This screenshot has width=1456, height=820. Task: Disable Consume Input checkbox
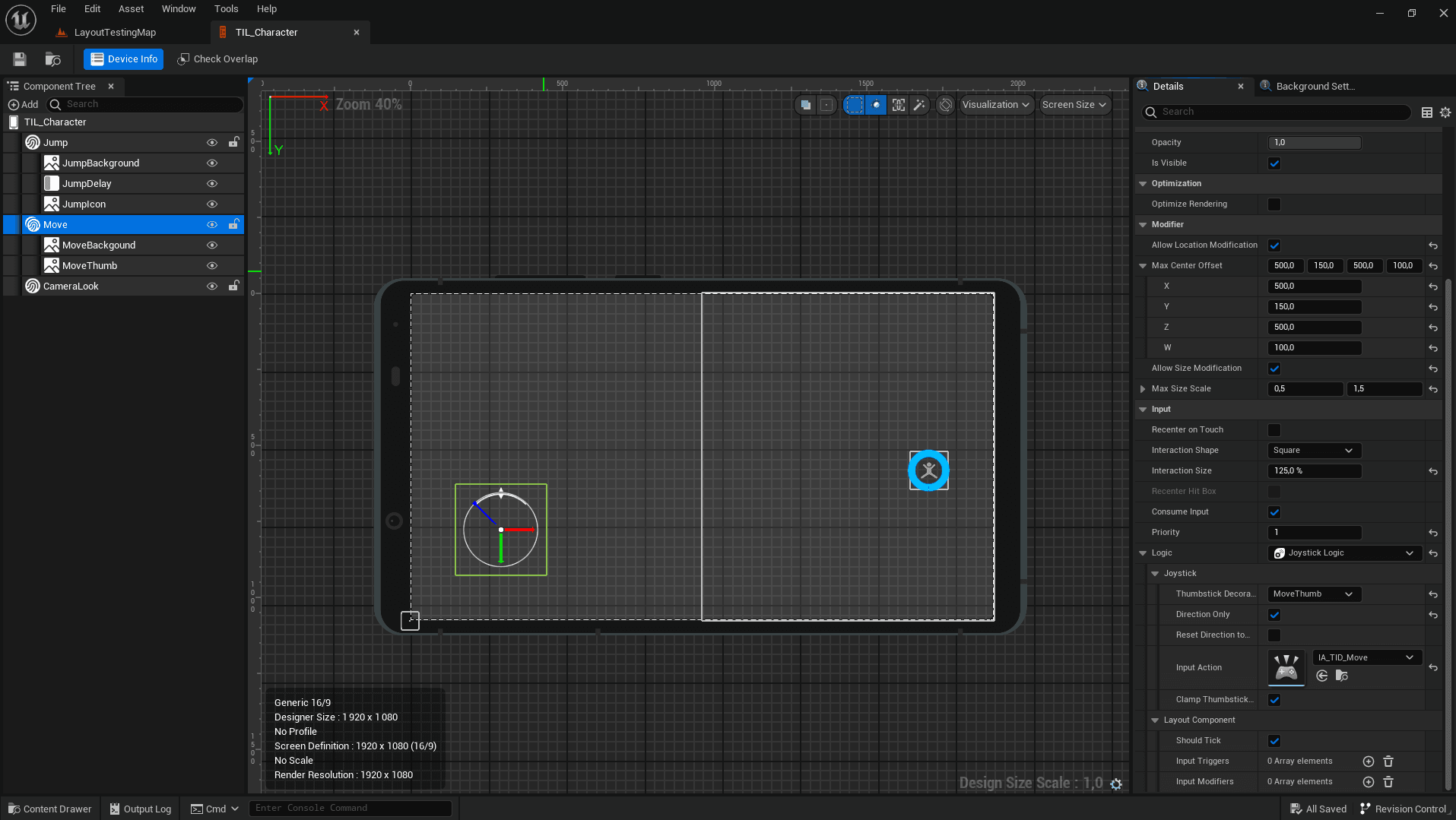(x=1274, y=512)
